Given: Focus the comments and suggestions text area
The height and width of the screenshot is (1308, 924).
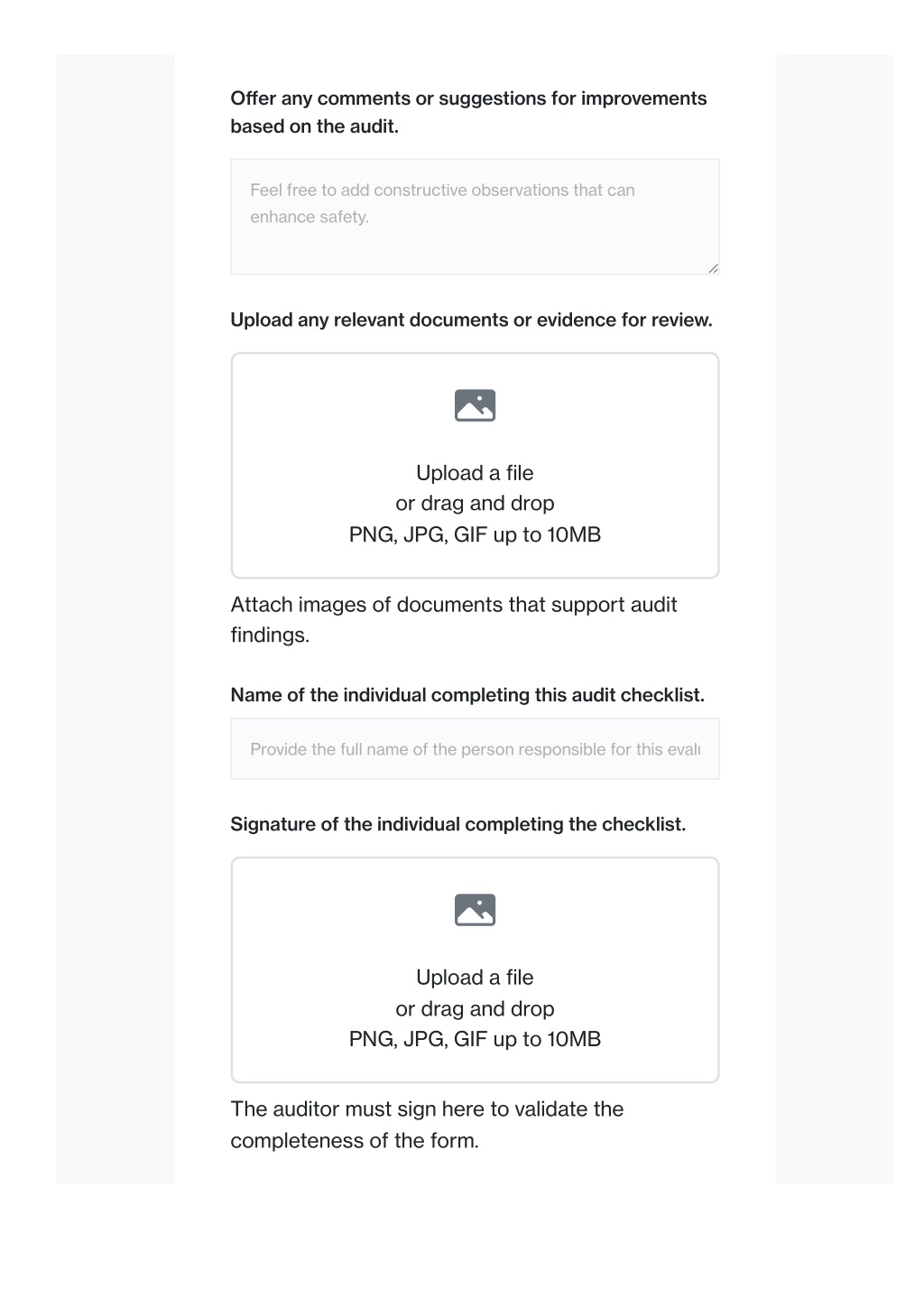Looking at the screenshot, I should (475, 217).
